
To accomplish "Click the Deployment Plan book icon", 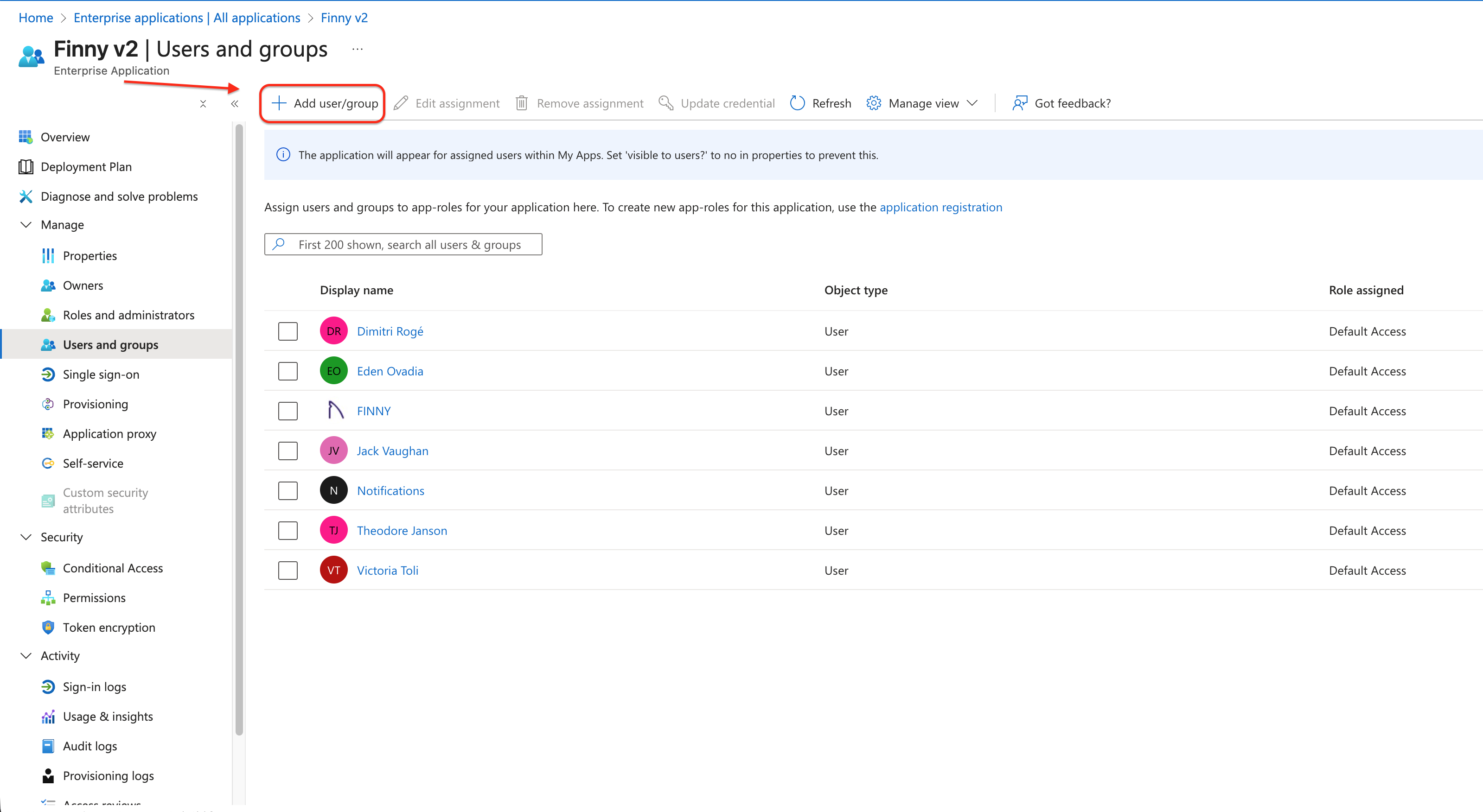I will click(26, 167).
